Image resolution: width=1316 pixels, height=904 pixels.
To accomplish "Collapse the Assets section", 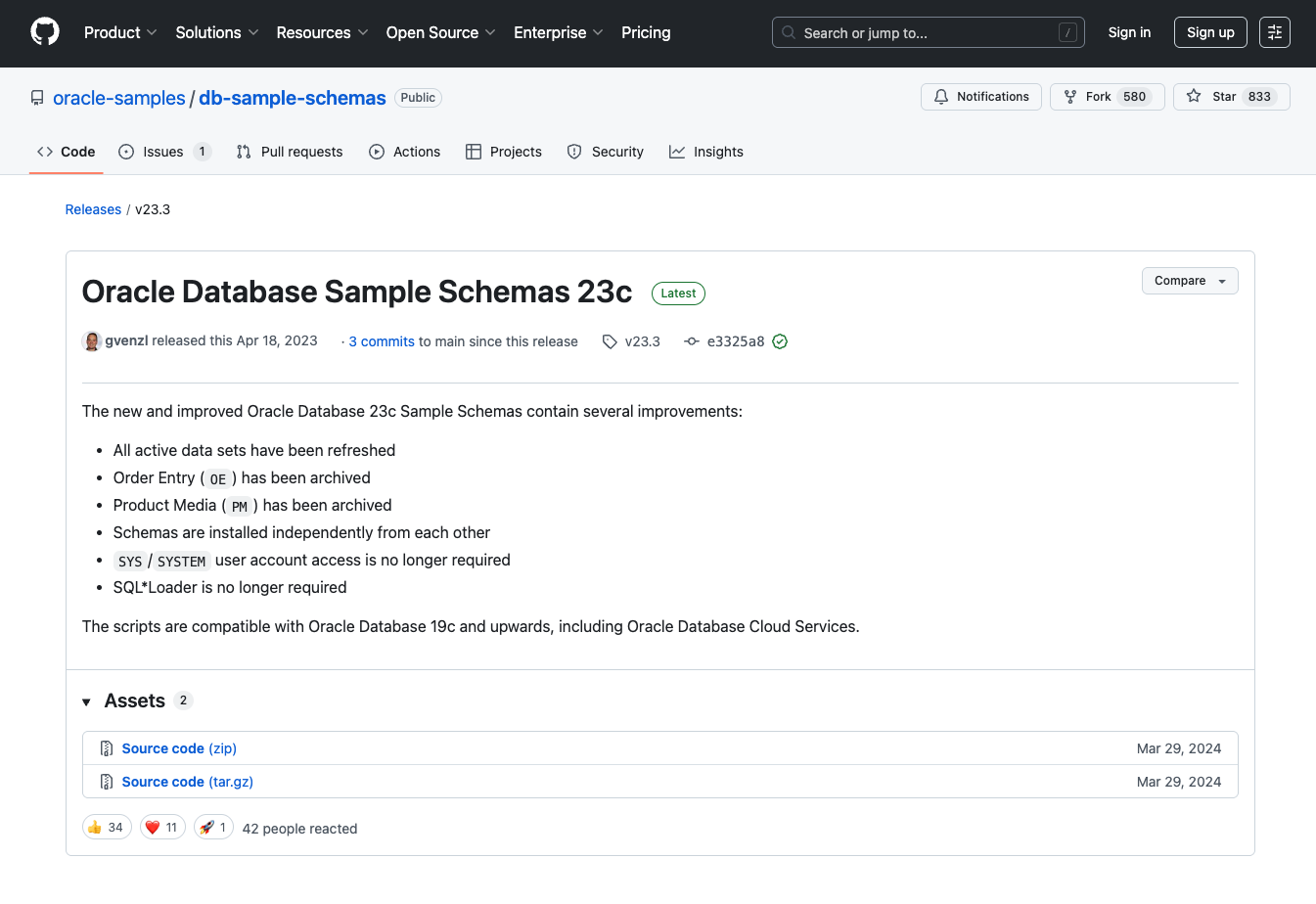I will [86, 701].
